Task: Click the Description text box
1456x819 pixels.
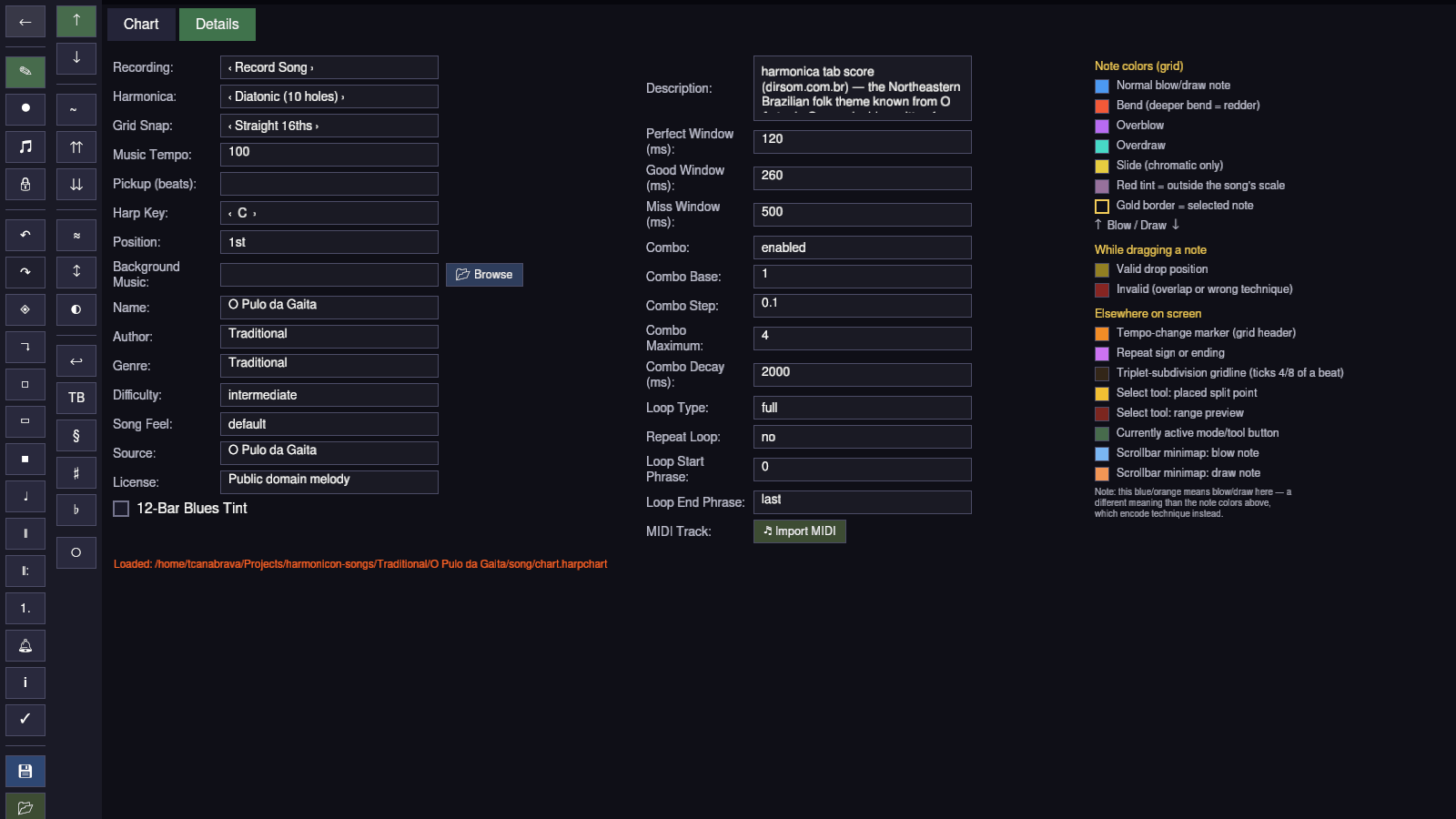Action: 863,88
